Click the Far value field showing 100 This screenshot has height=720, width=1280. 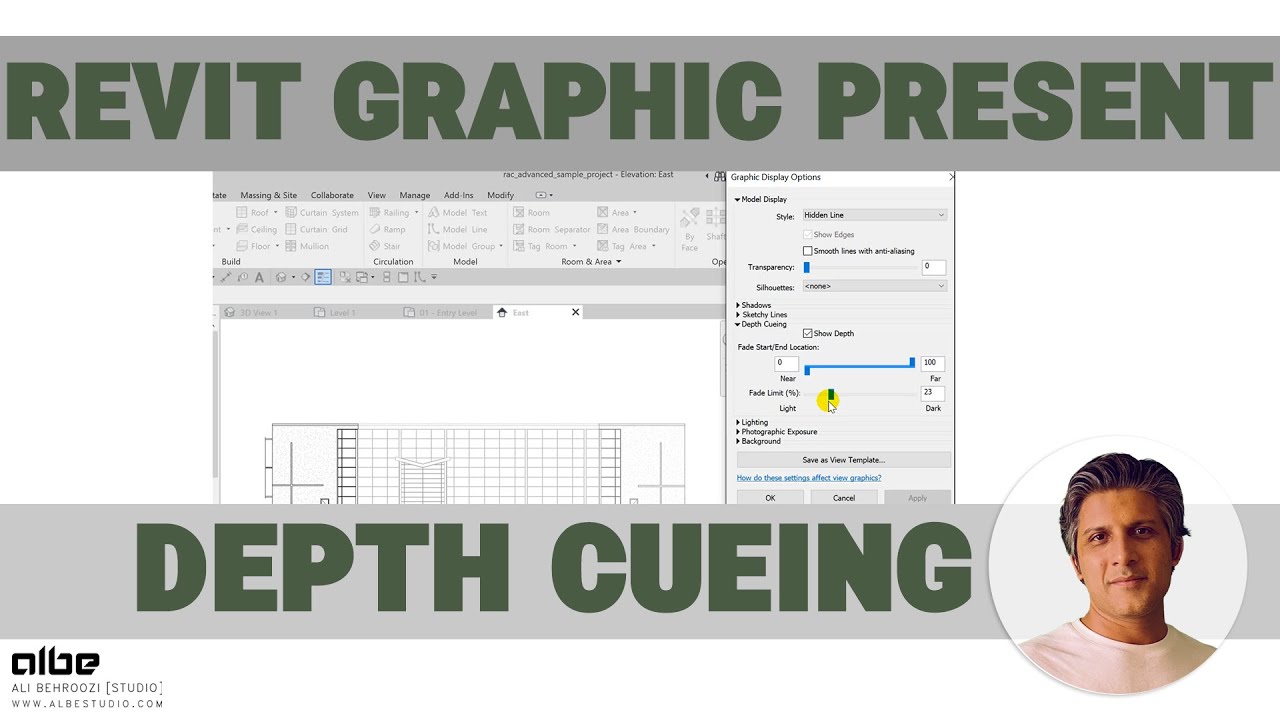click(x=934, y=363)
